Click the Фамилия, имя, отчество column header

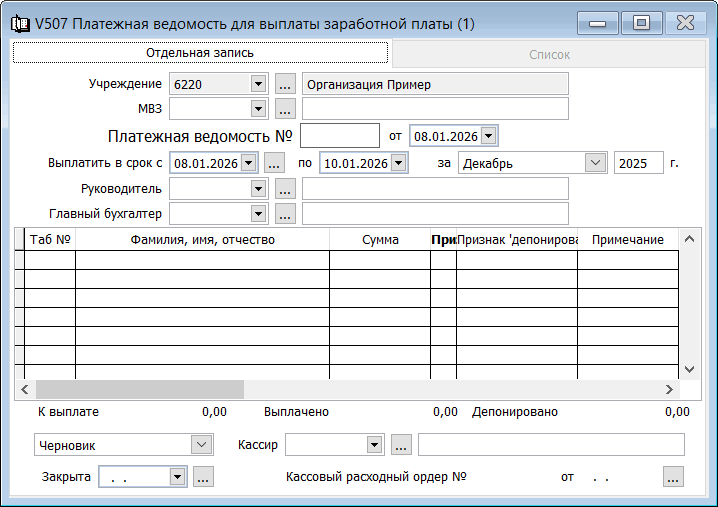click(x=202, y=239)
